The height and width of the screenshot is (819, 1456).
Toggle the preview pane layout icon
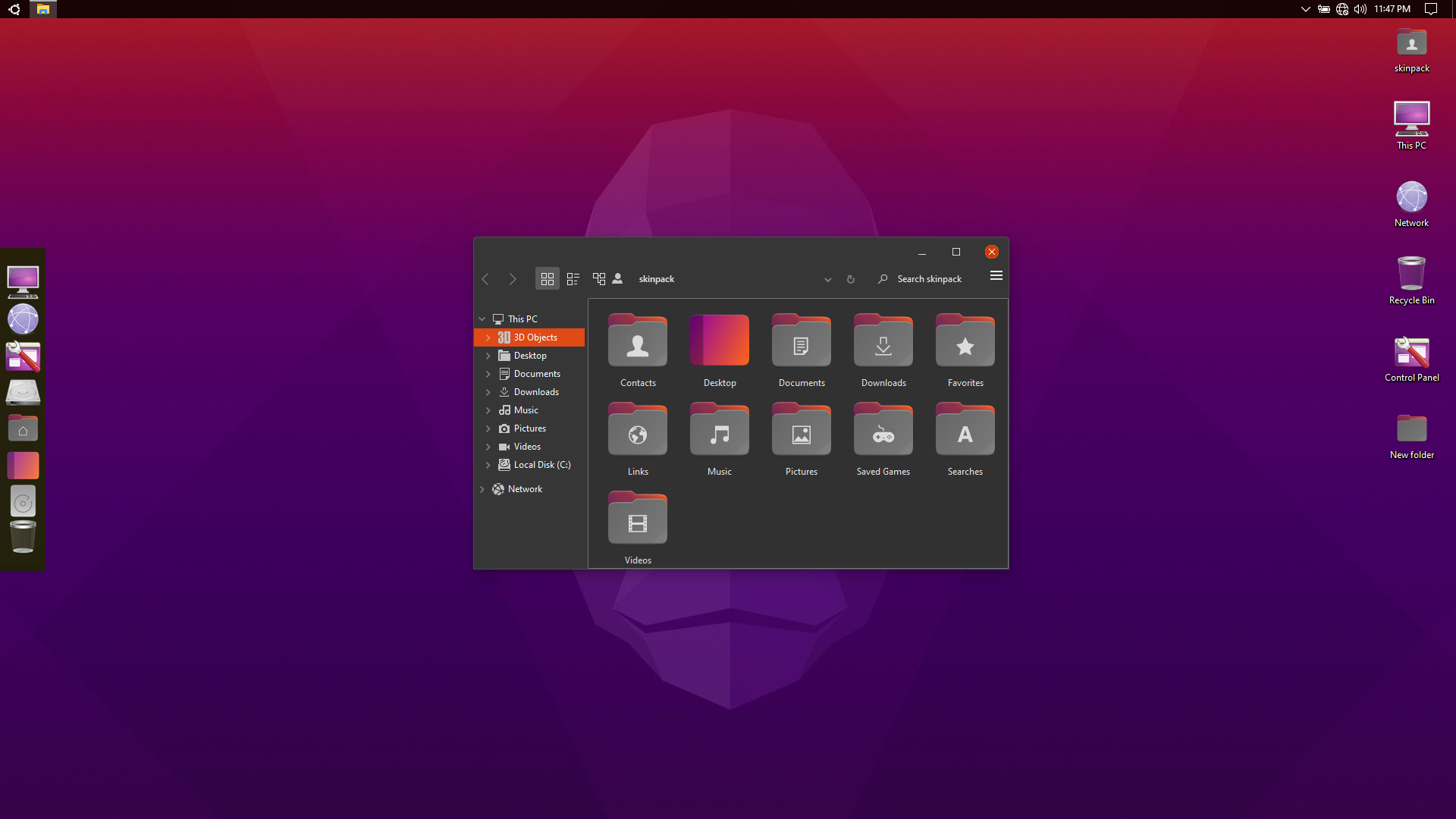[599, 279]
